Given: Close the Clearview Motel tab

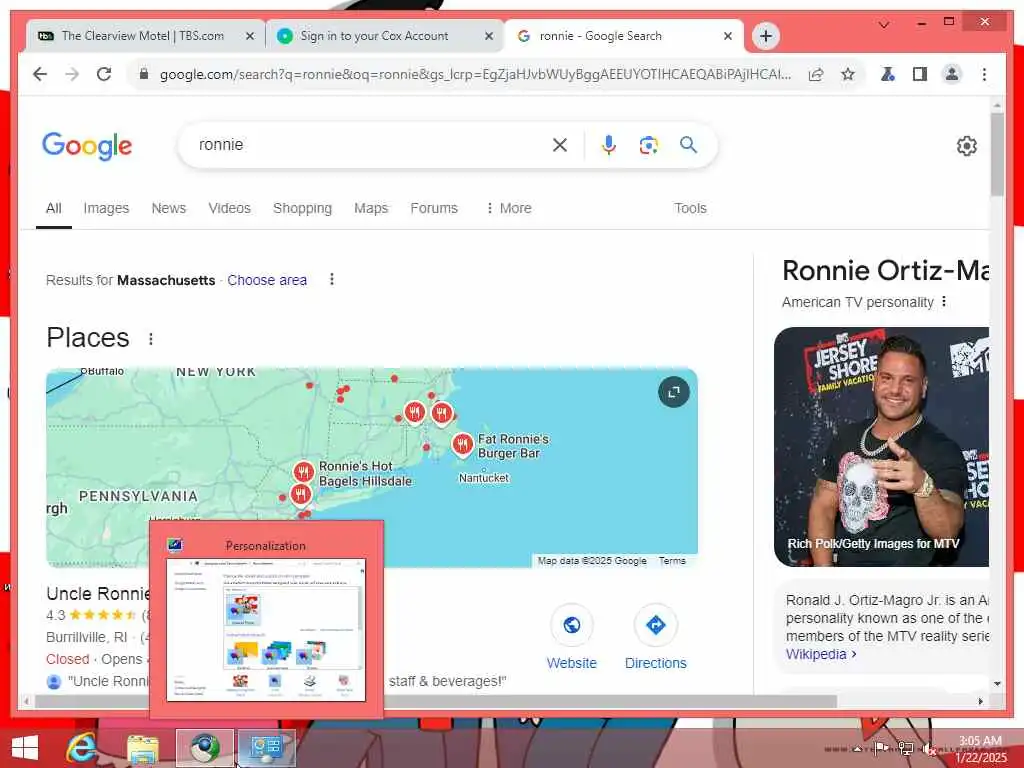Looking at the screenshot, I should 249,37.
